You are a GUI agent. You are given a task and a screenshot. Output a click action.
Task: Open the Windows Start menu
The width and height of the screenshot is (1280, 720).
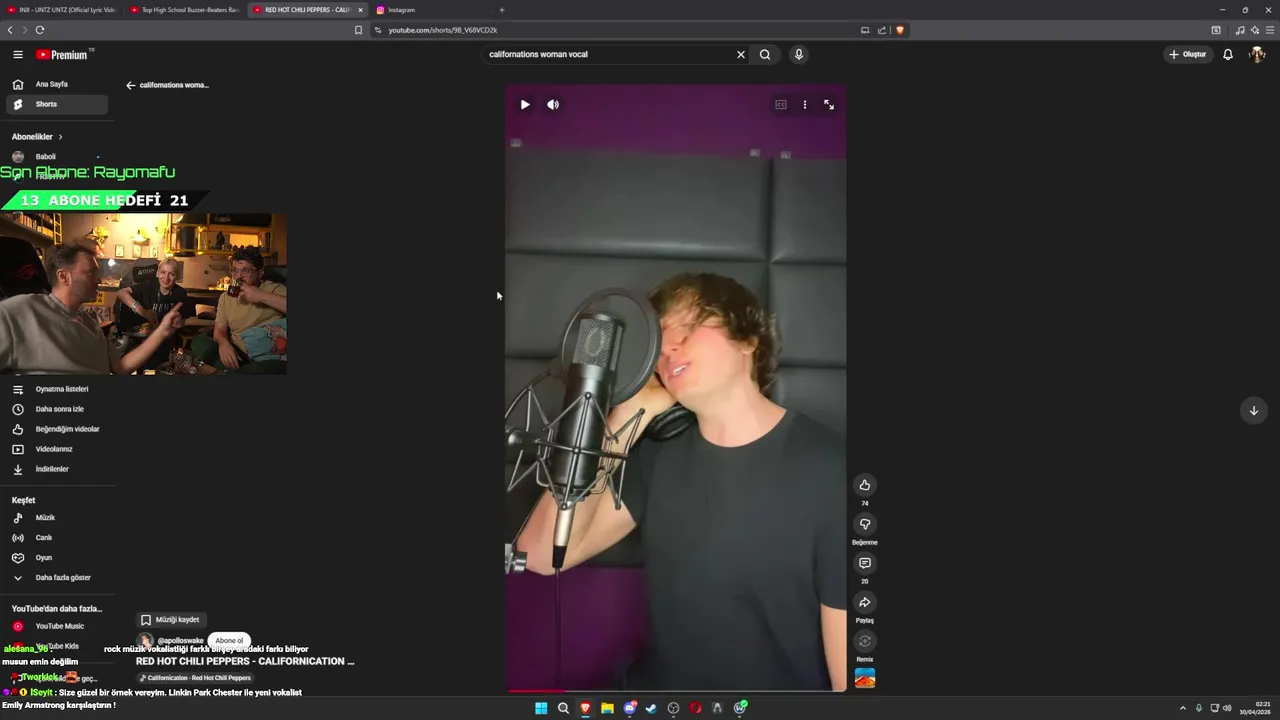tap(541, 708)
